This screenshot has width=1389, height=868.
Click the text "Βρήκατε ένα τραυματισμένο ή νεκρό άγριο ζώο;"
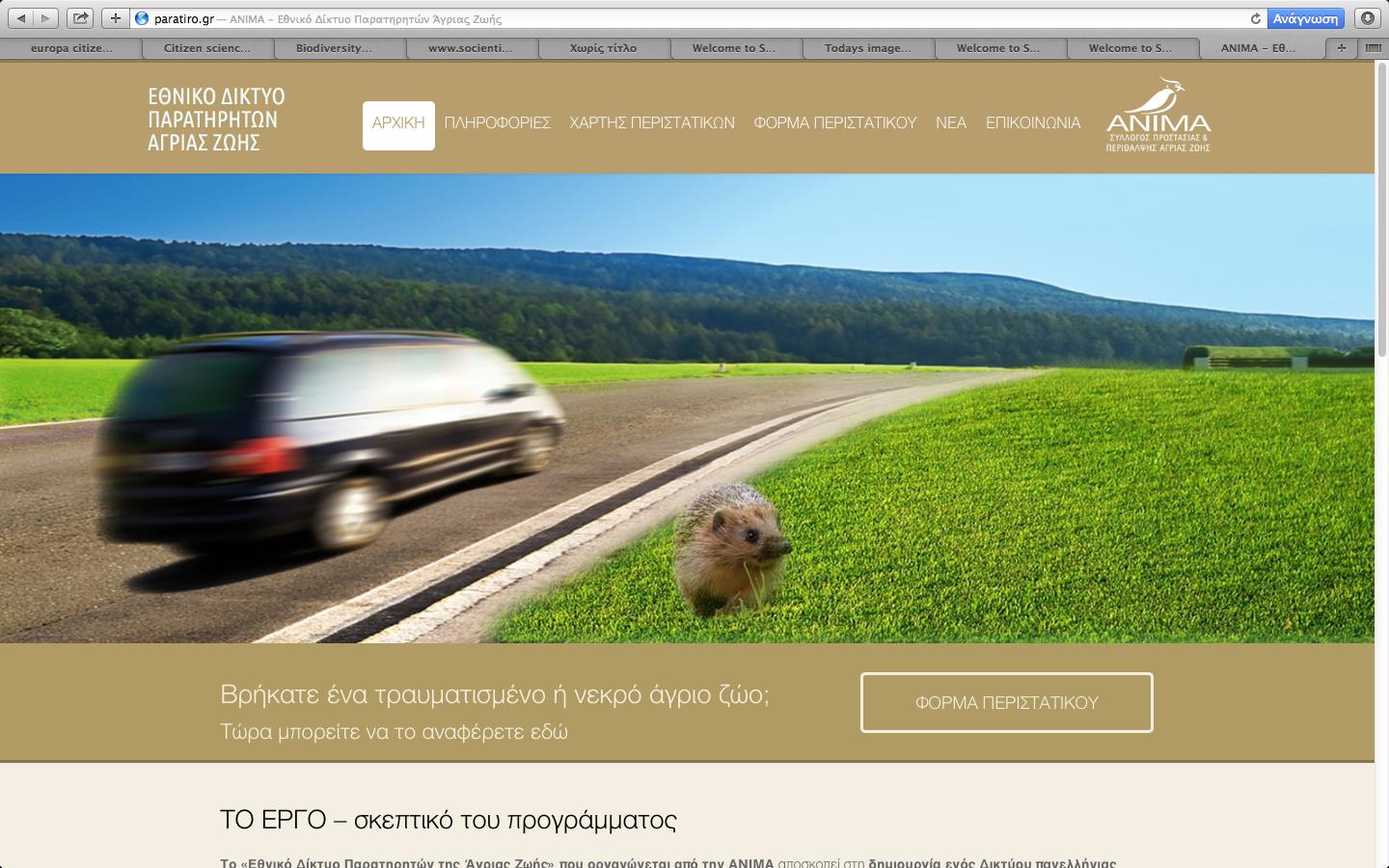coord(495,694)
